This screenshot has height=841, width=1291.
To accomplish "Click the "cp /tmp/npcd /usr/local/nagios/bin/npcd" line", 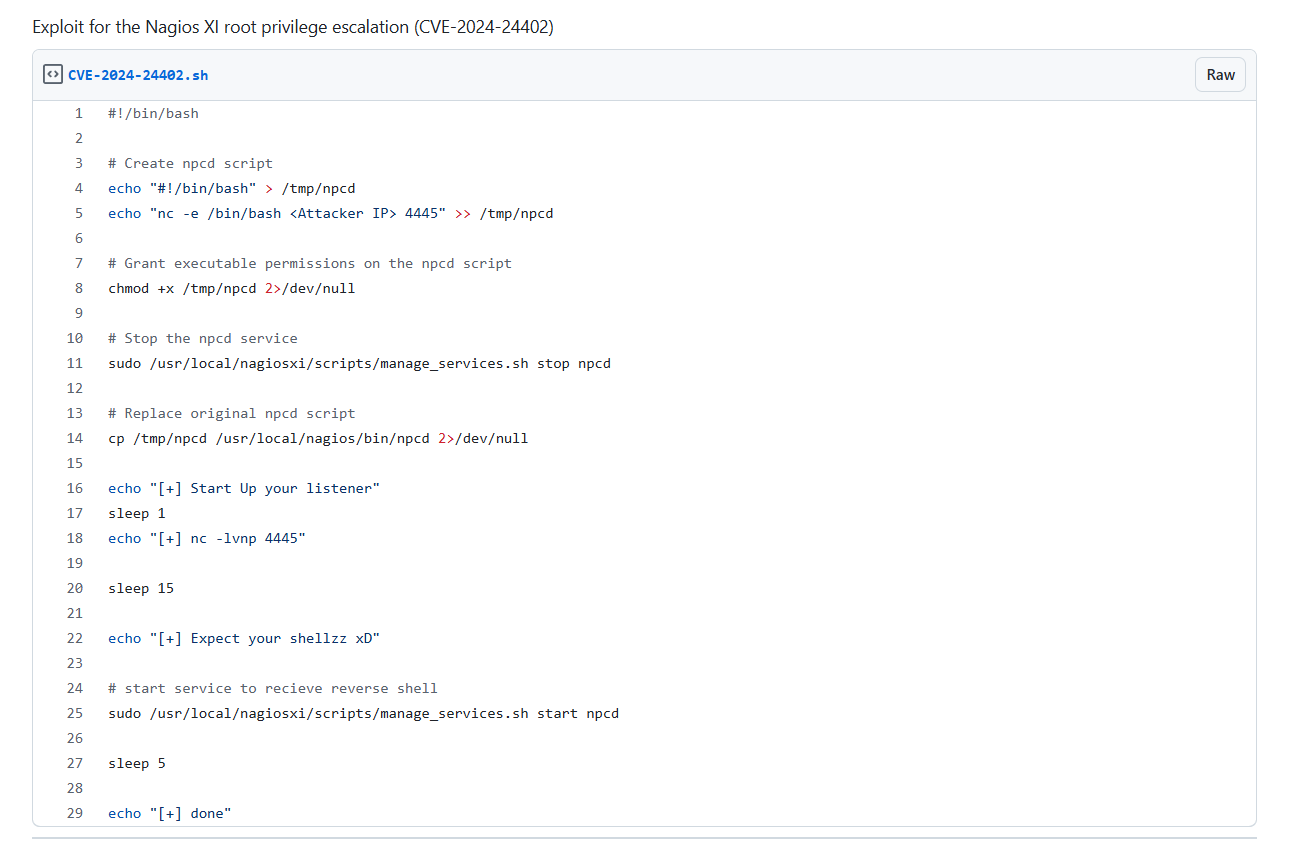I will click(x=318, y=438).
